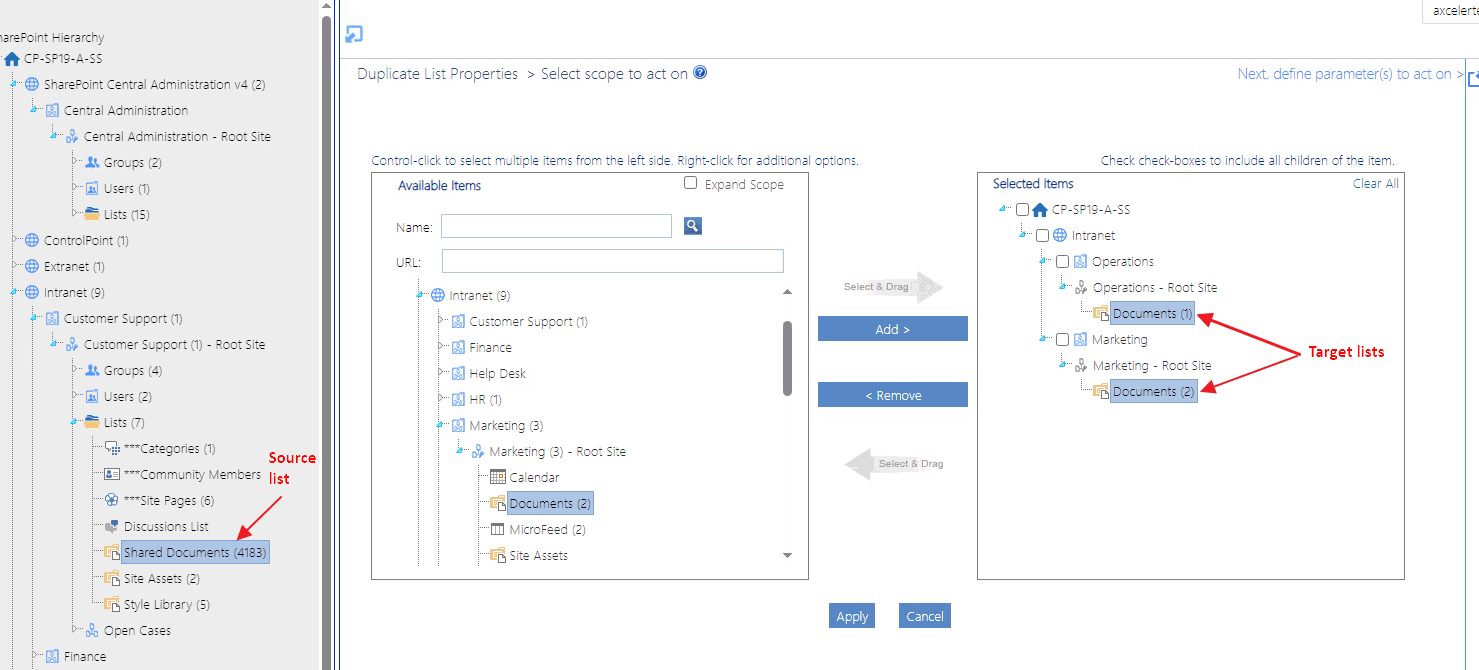Check the Intranet checkbox in Selected Items

(1042, 235)
